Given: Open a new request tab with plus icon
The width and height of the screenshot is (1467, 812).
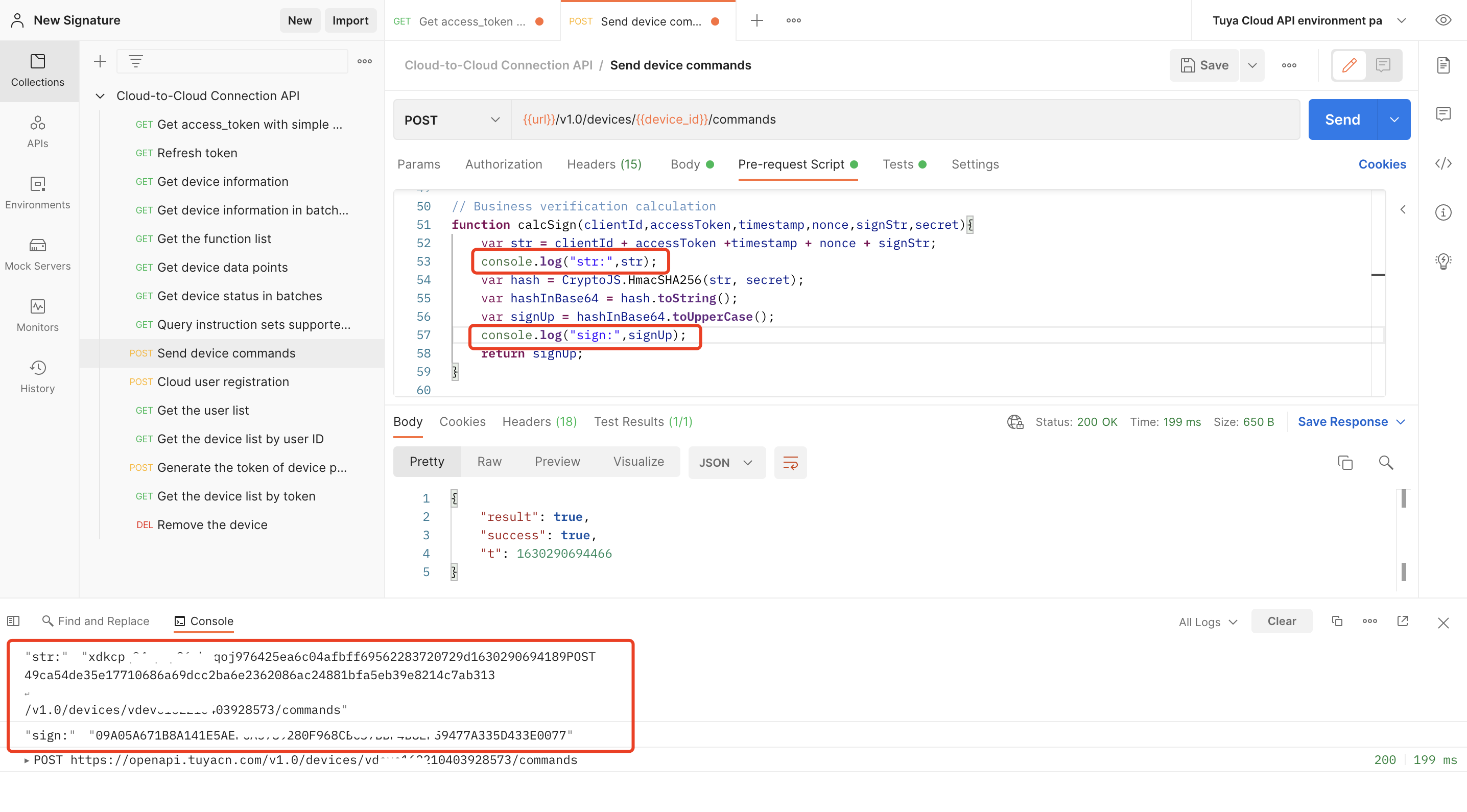Looking at the screenshot, I should pos(757,20).
